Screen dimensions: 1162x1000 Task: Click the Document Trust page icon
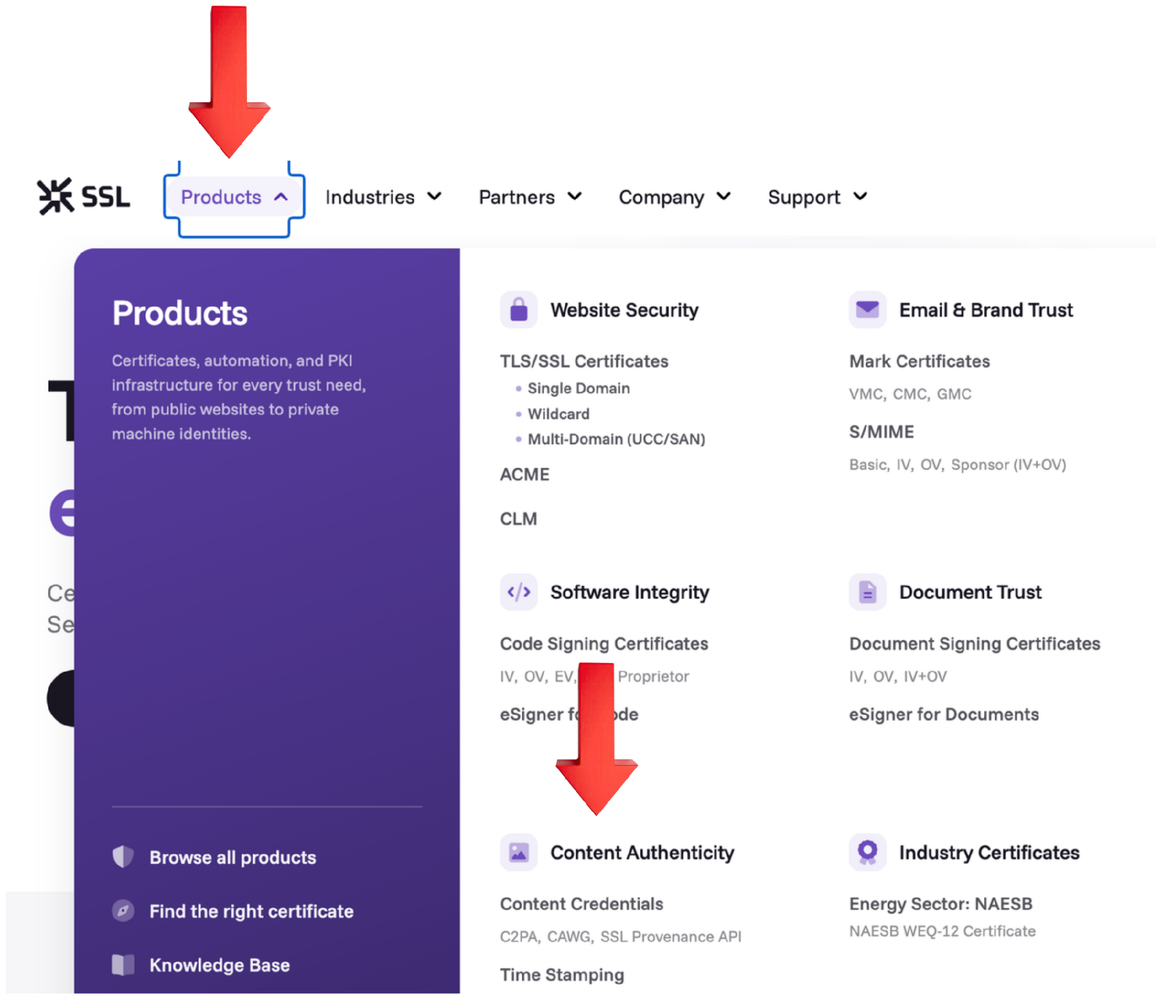[867, 592]
